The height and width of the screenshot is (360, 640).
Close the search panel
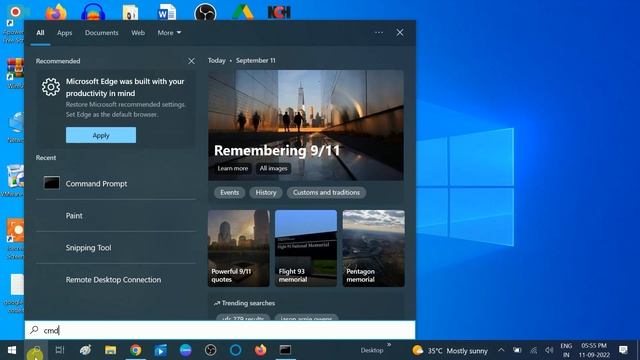[x=400, y=33]
